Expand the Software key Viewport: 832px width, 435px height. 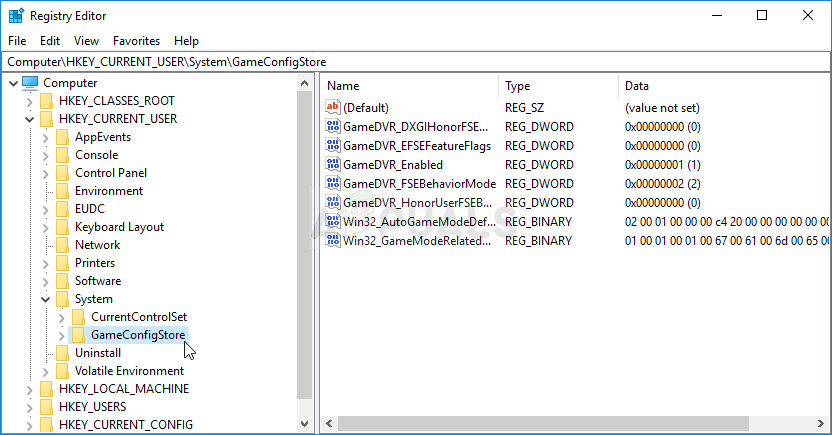tap(46, 282)
